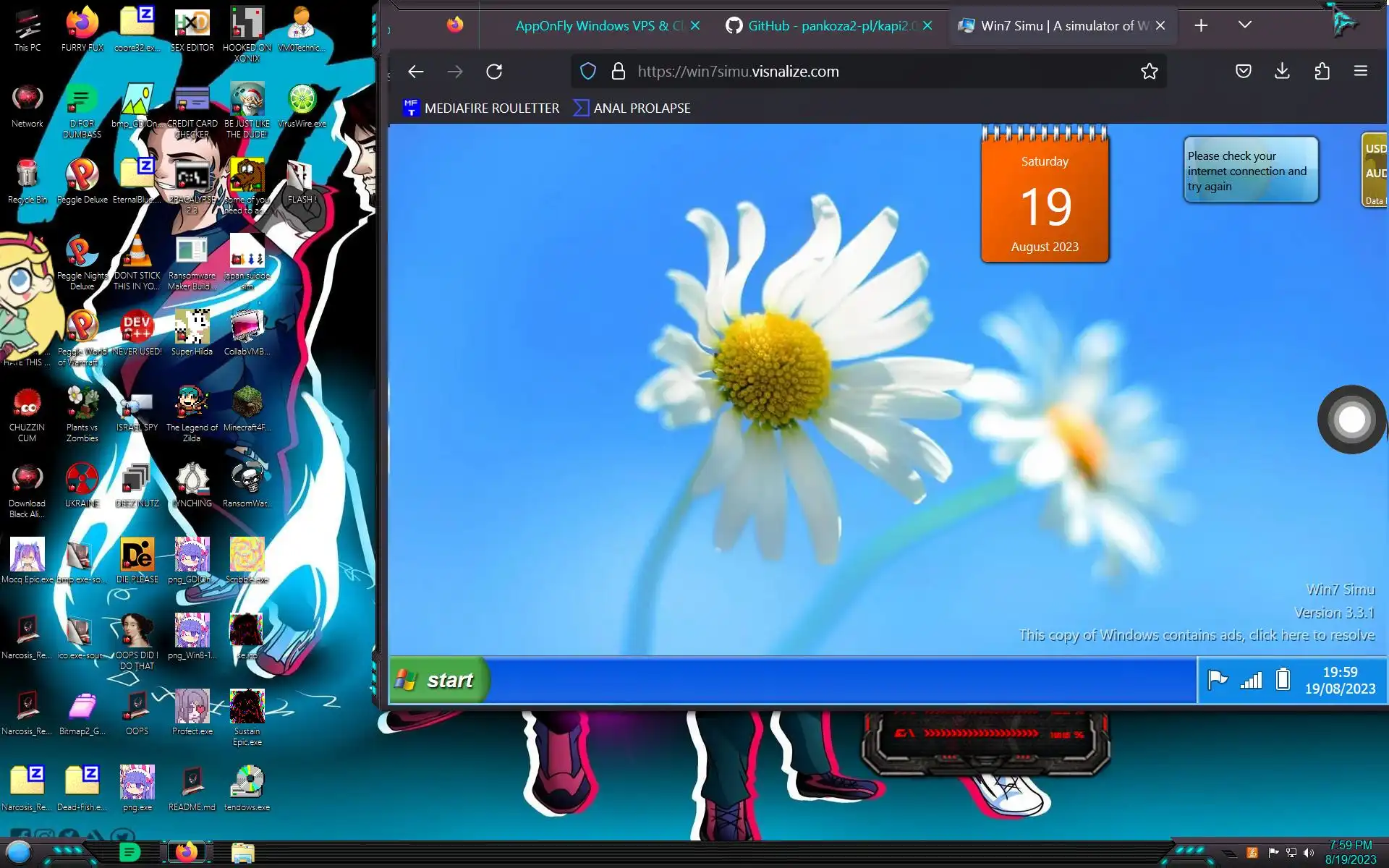The width and height of the screenshot is (1389, 868).
Task: Open File Explorer from the taskbar
Action: click(x=242, y=853)
